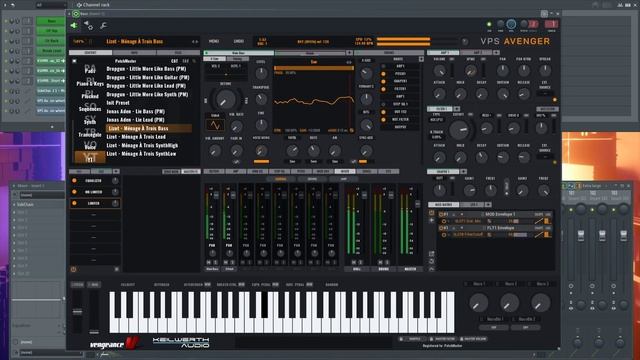Adjust the amp Volume knob
Image resolution: width=640 pixels, height=360 pixels.
point(440,71)
